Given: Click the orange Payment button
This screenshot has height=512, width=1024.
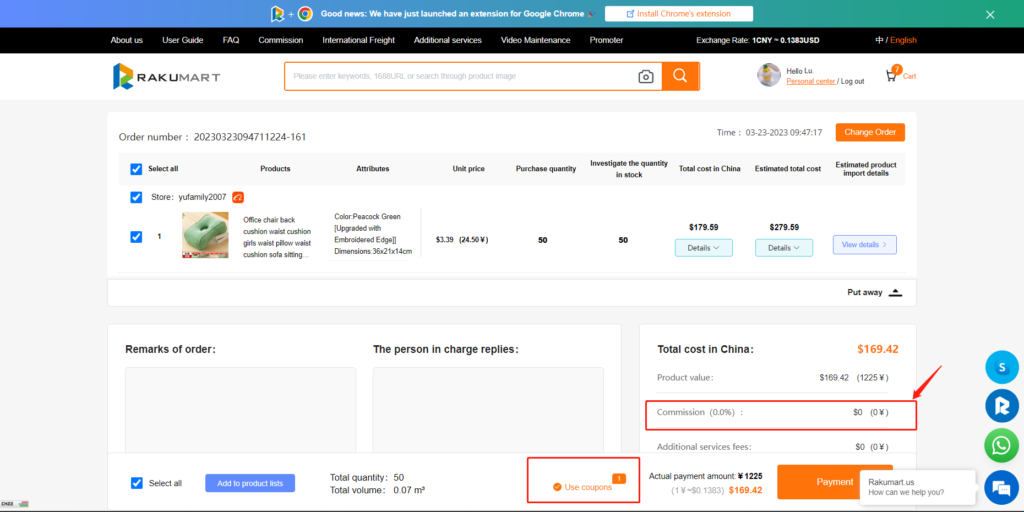Looking at the screenshot, I should (835, 482).
